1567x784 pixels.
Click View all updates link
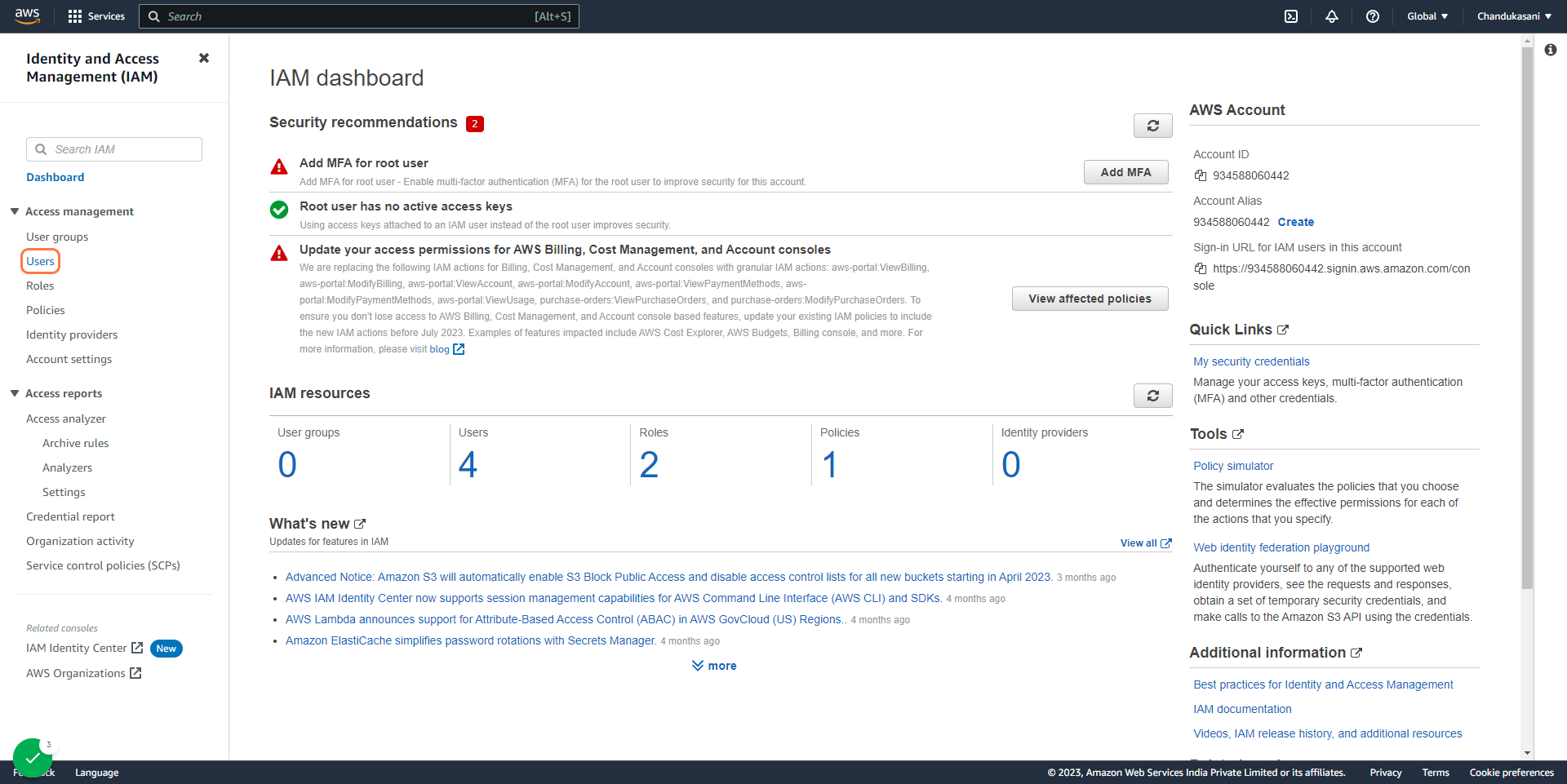coord(1146,543)
